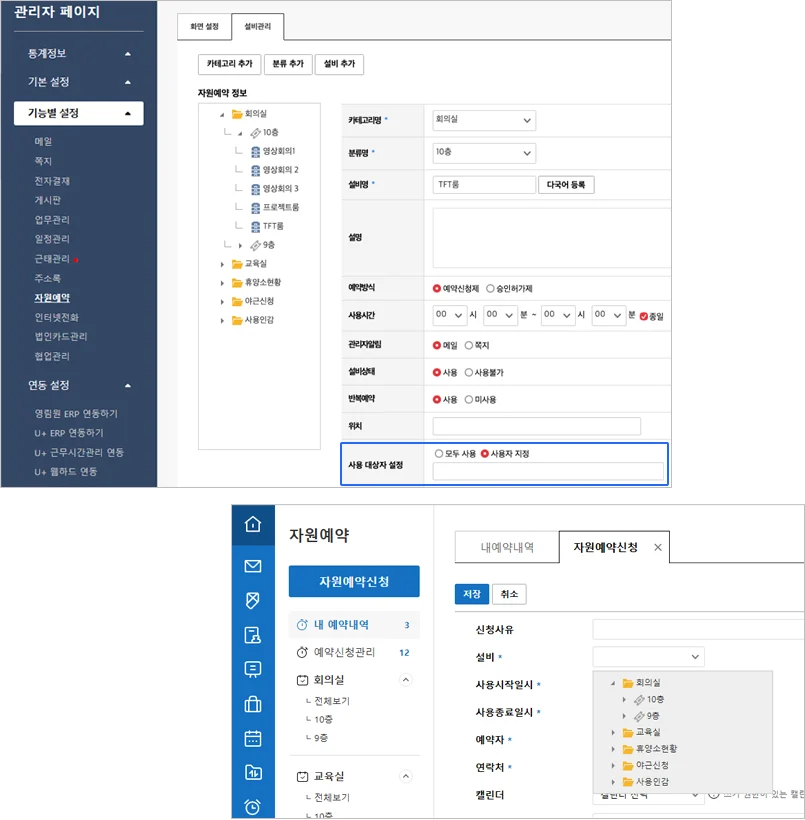Close the 자원예약신청 tab with the X
The image size is (805, 820).
pos(658,548)
